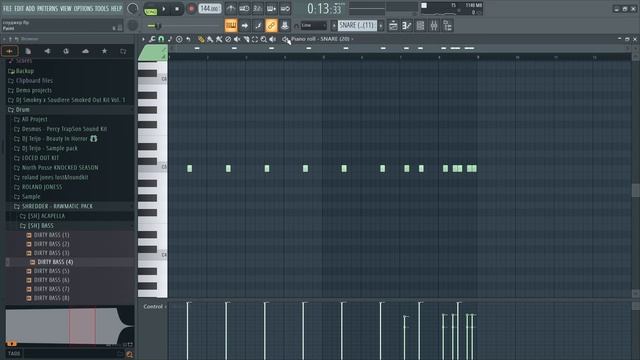The height and width of the screenshot is (360, 640).
Task: Open the Piano roll view button
Action: coord(407,26)
